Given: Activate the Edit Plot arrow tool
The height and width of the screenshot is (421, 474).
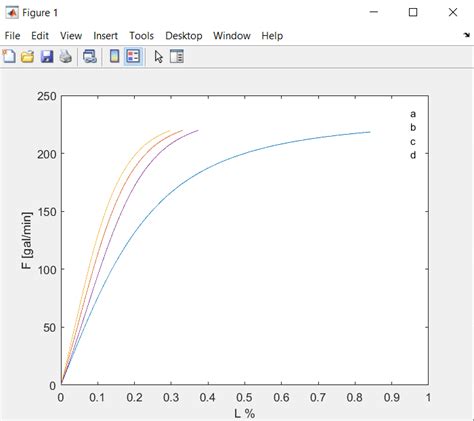Looking at the screenshot, I should 159,57.
